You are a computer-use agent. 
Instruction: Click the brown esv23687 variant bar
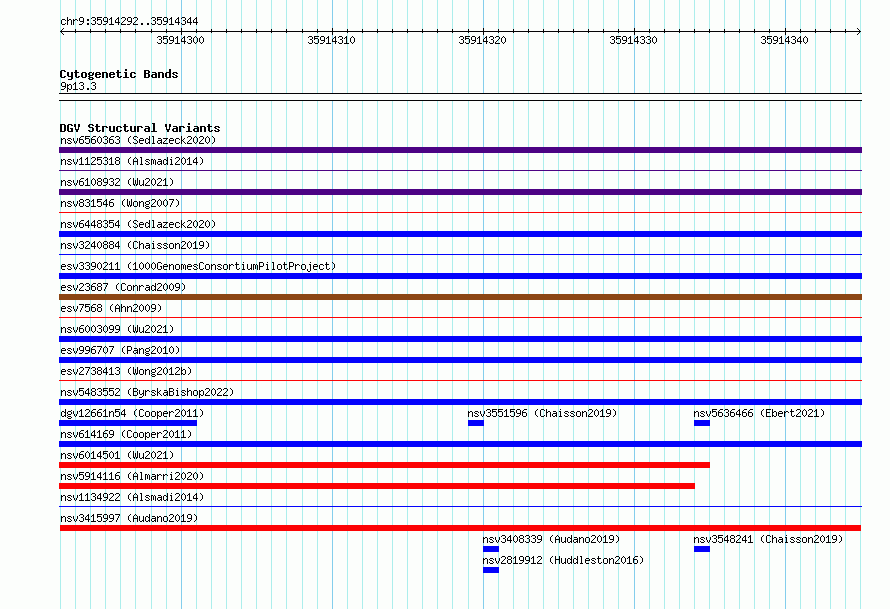pos(460,297)
